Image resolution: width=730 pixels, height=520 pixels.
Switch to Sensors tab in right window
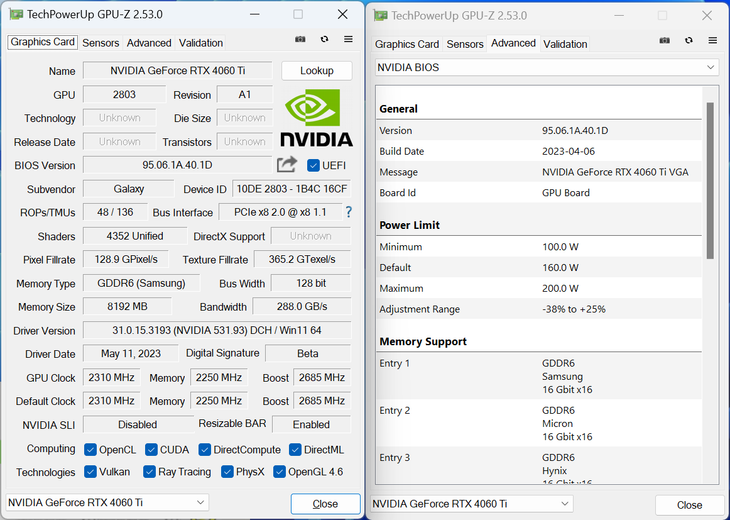[x=465, y=44]
